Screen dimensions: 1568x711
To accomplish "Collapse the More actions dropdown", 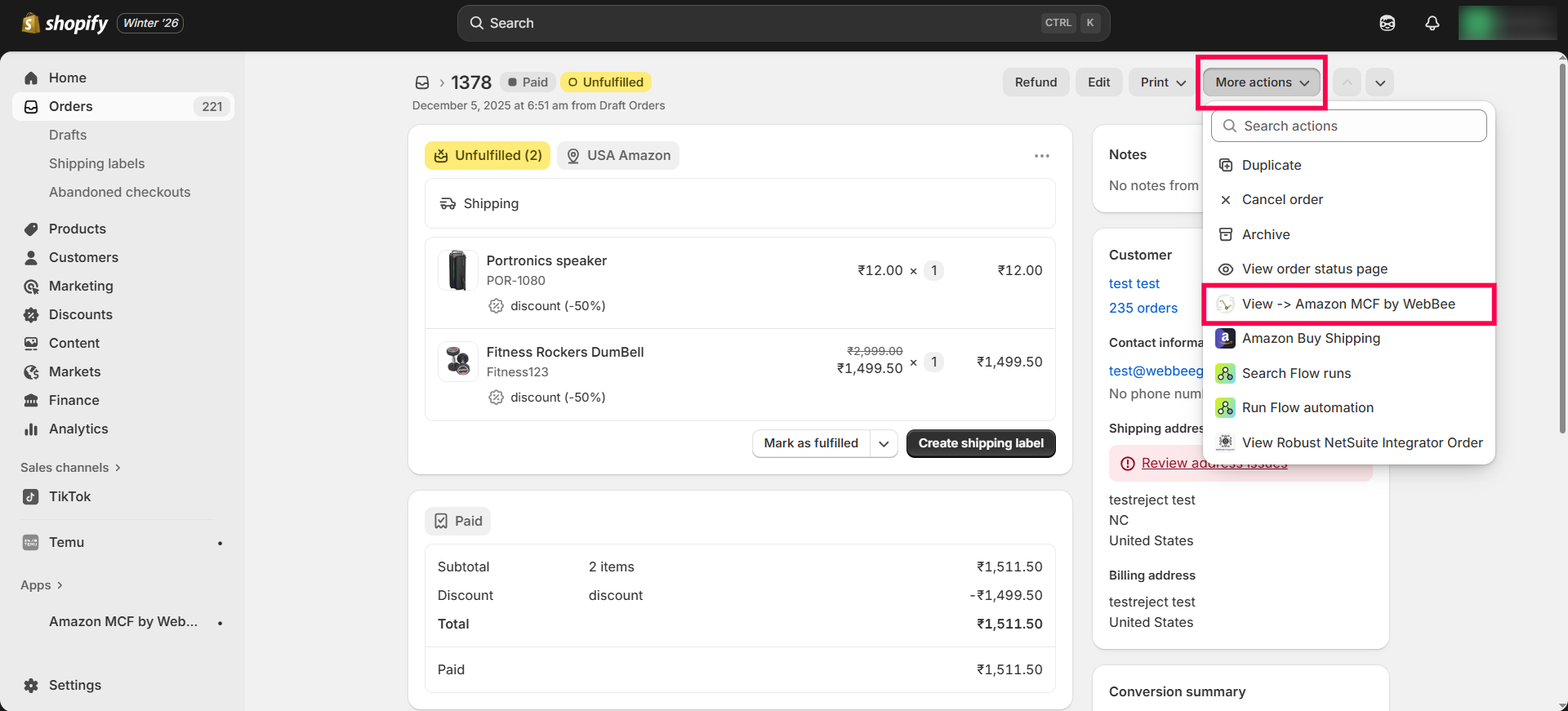I will pyautogui.click(x=1261, y=82).
